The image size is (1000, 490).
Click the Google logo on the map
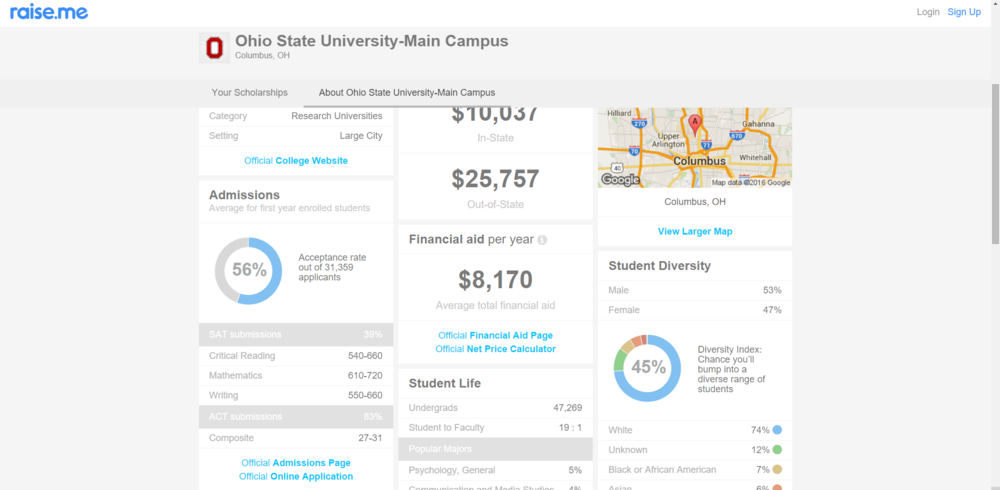point(620,180)
